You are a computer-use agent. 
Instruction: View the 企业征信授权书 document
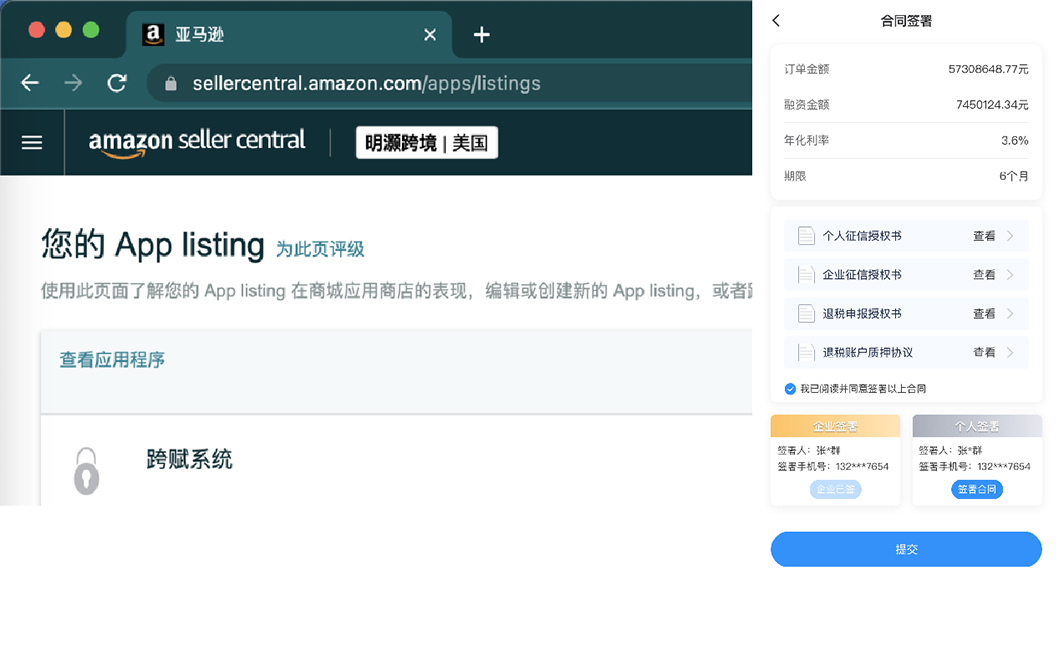point(984,275)
